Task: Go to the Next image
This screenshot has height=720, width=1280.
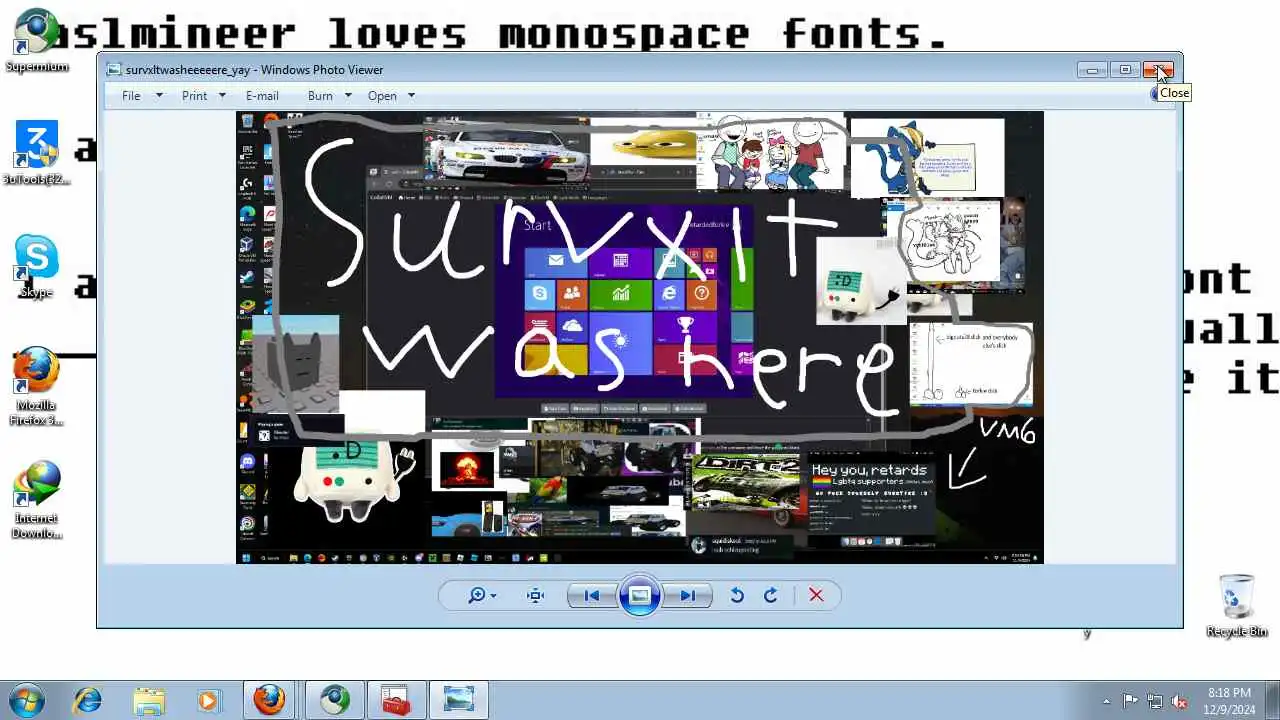Action: click(688, 596)
